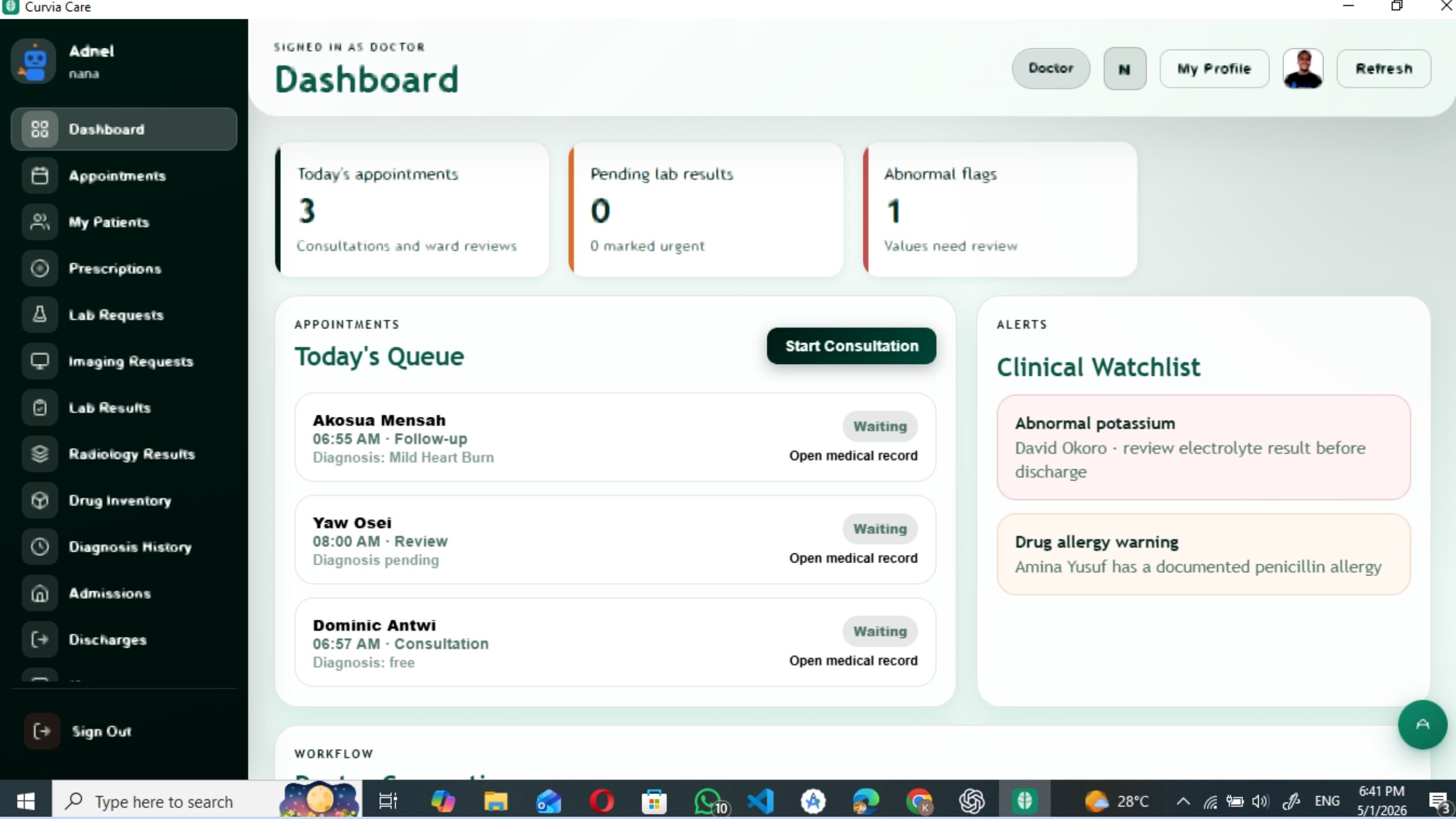Click the green floating assistant button
The width and height of the screenshot is (1456, 819).
point(1422,724)
